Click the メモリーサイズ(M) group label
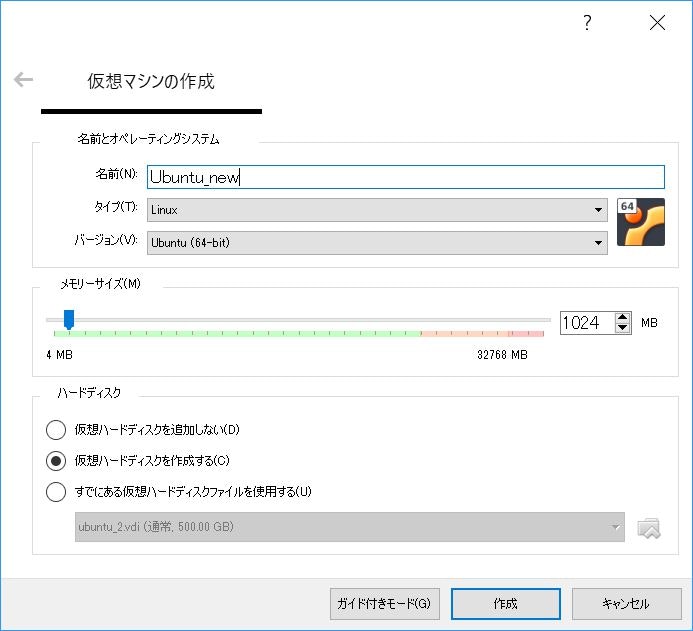693x631 pixels. (100, 284)
